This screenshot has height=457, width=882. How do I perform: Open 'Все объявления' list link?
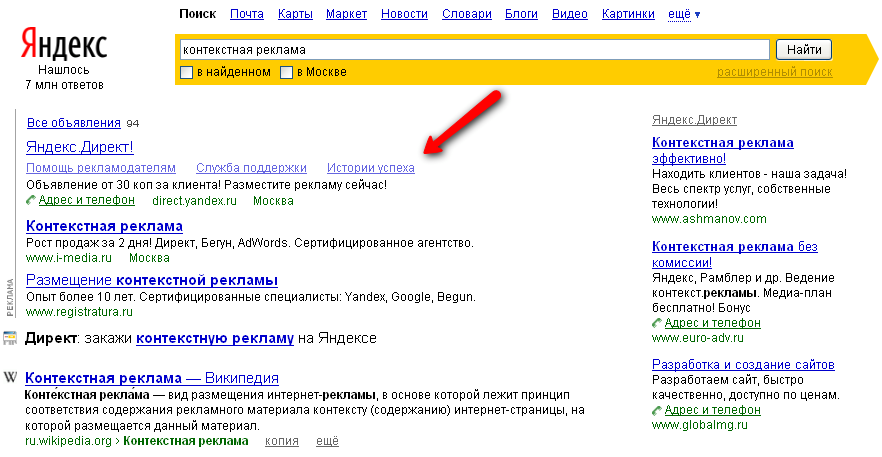click(x=73, y=123)
